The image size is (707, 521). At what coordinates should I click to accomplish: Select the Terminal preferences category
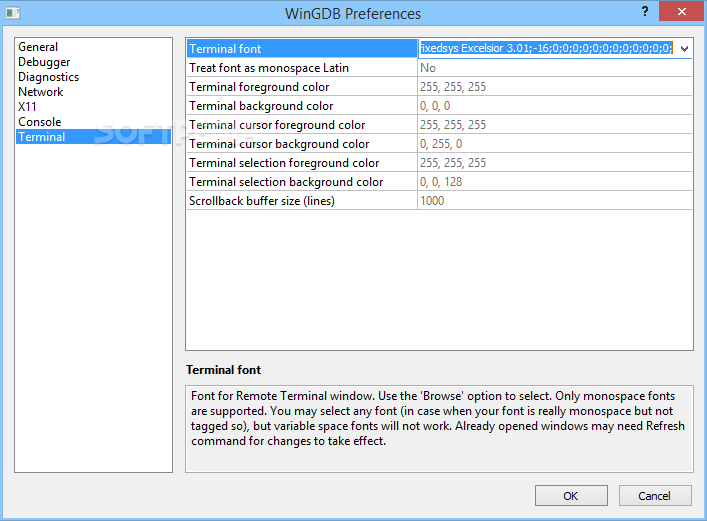tap(93, 137)
